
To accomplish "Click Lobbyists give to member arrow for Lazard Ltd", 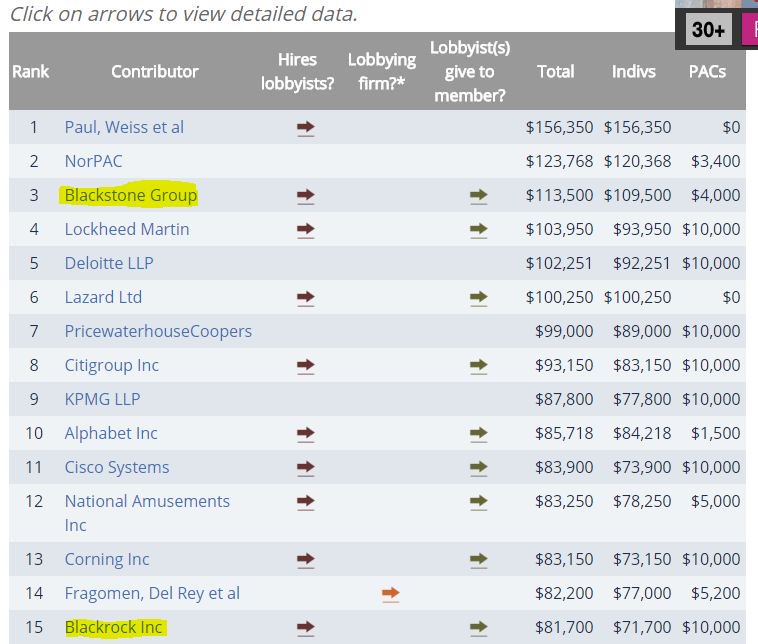I will click(x=479, y=297).
